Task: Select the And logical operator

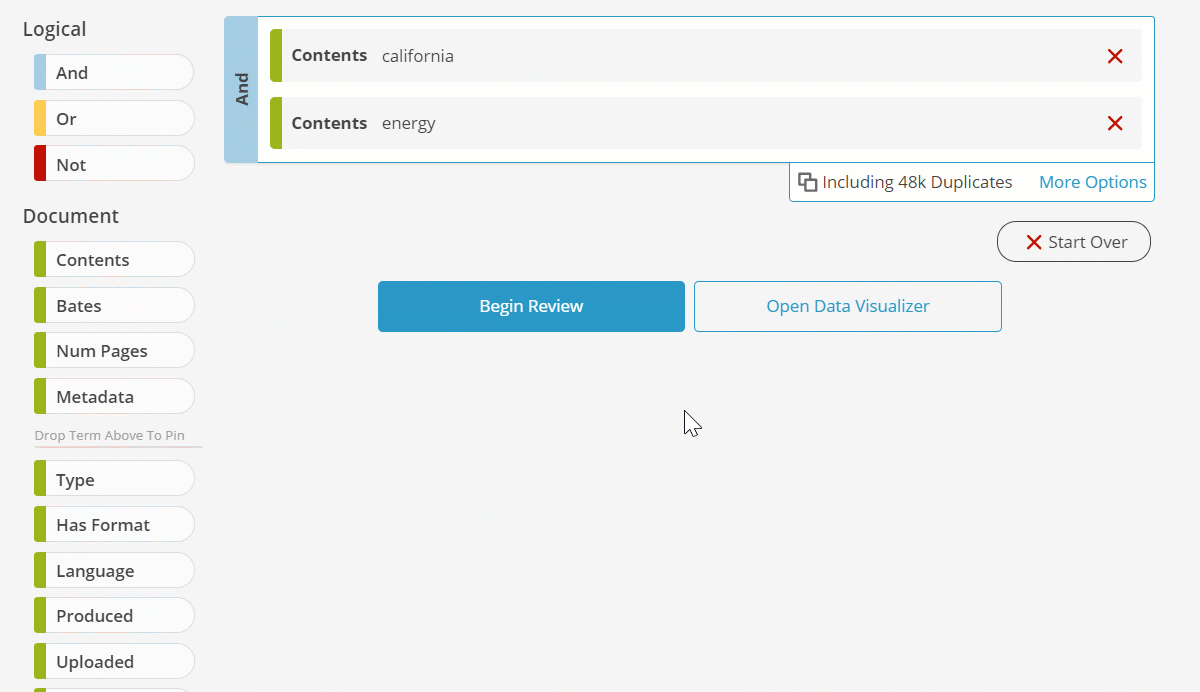Action: pyautogui.click(x=114, y=73)
